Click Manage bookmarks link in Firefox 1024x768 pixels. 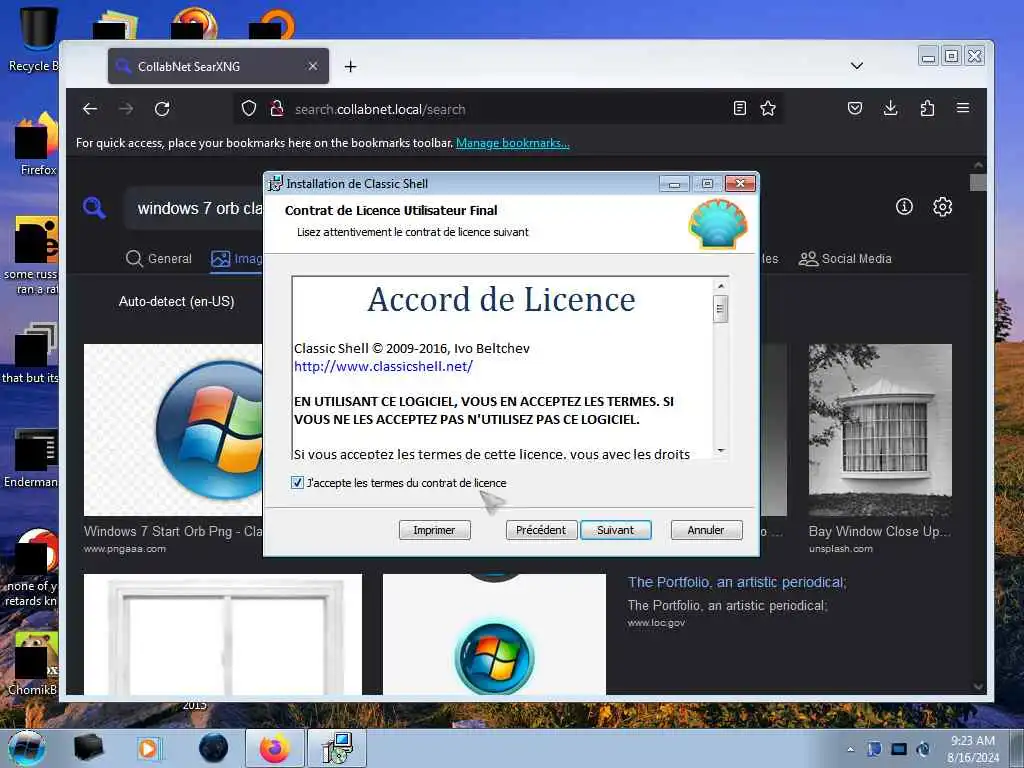513,143
